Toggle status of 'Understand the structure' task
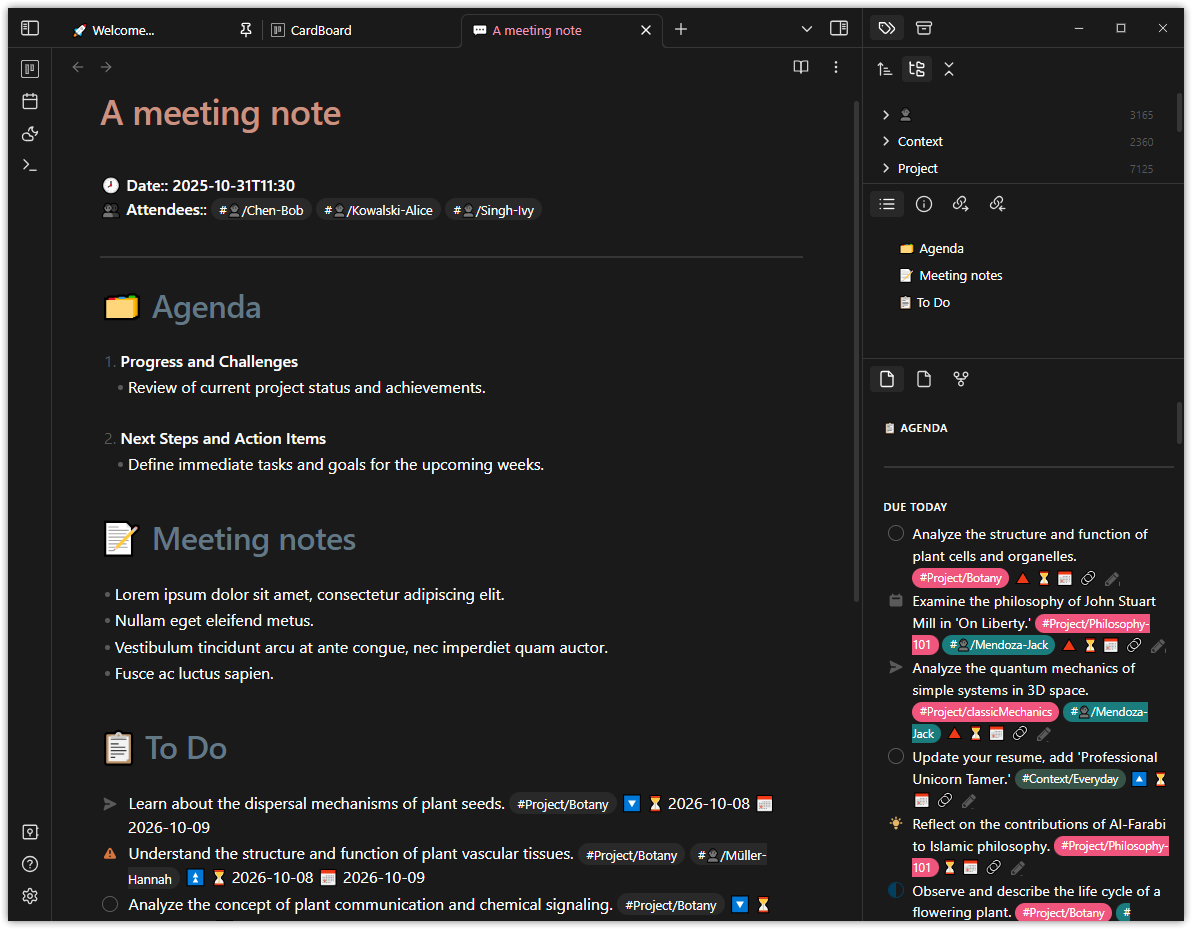1192x929 pixels. pos(110,854)
